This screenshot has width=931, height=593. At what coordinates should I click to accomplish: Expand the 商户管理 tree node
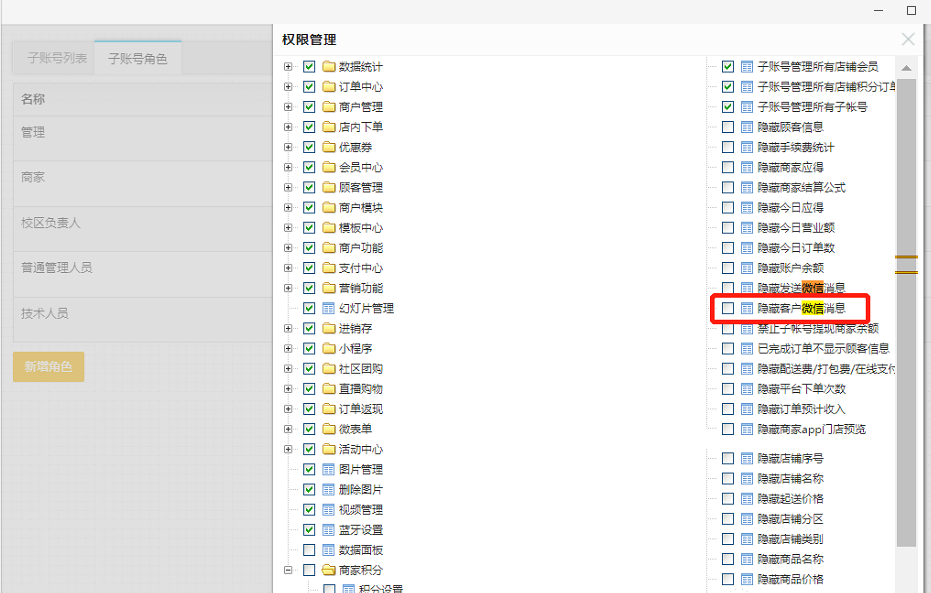point(288,107)
